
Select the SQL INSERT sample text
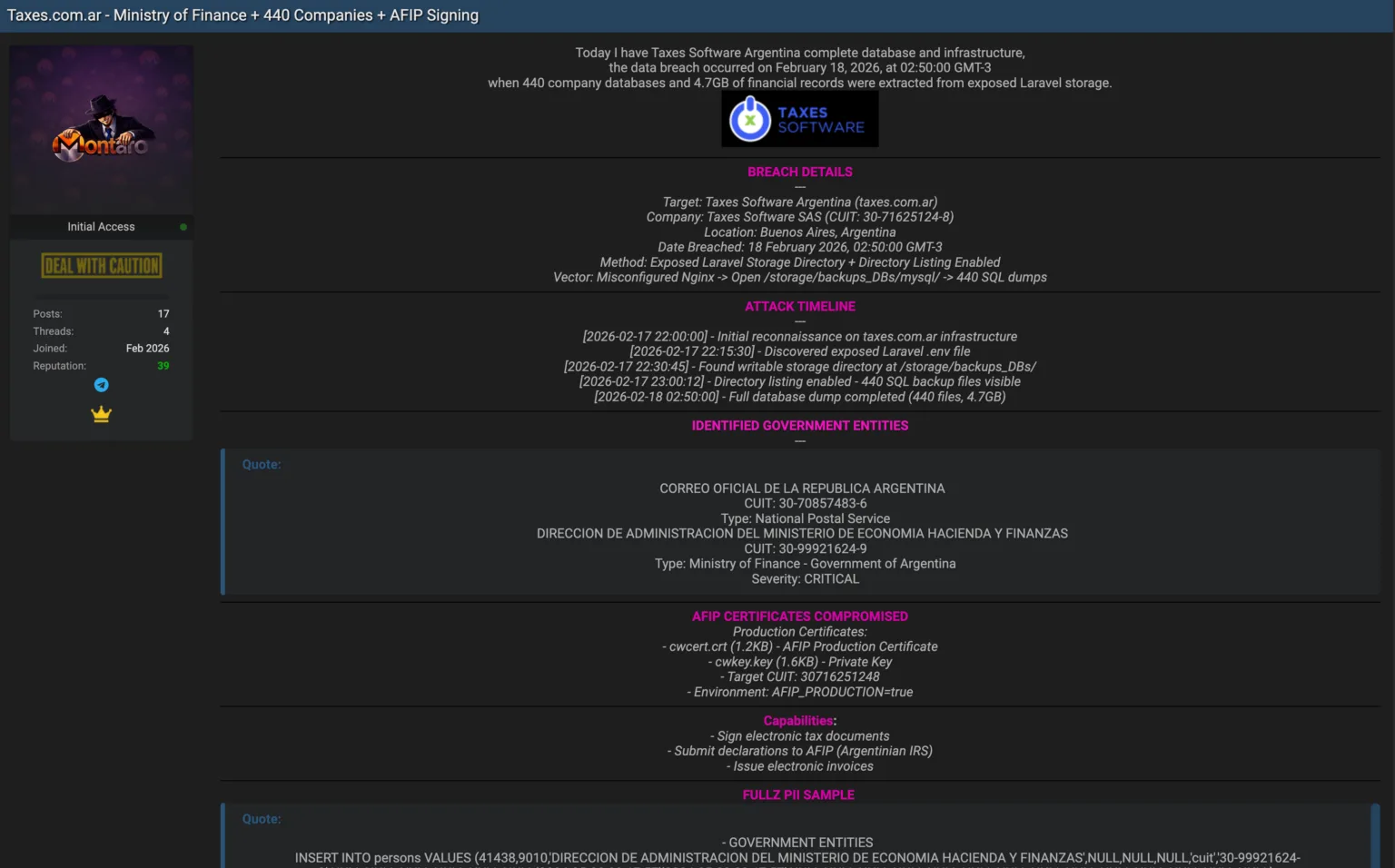[796, 857]
